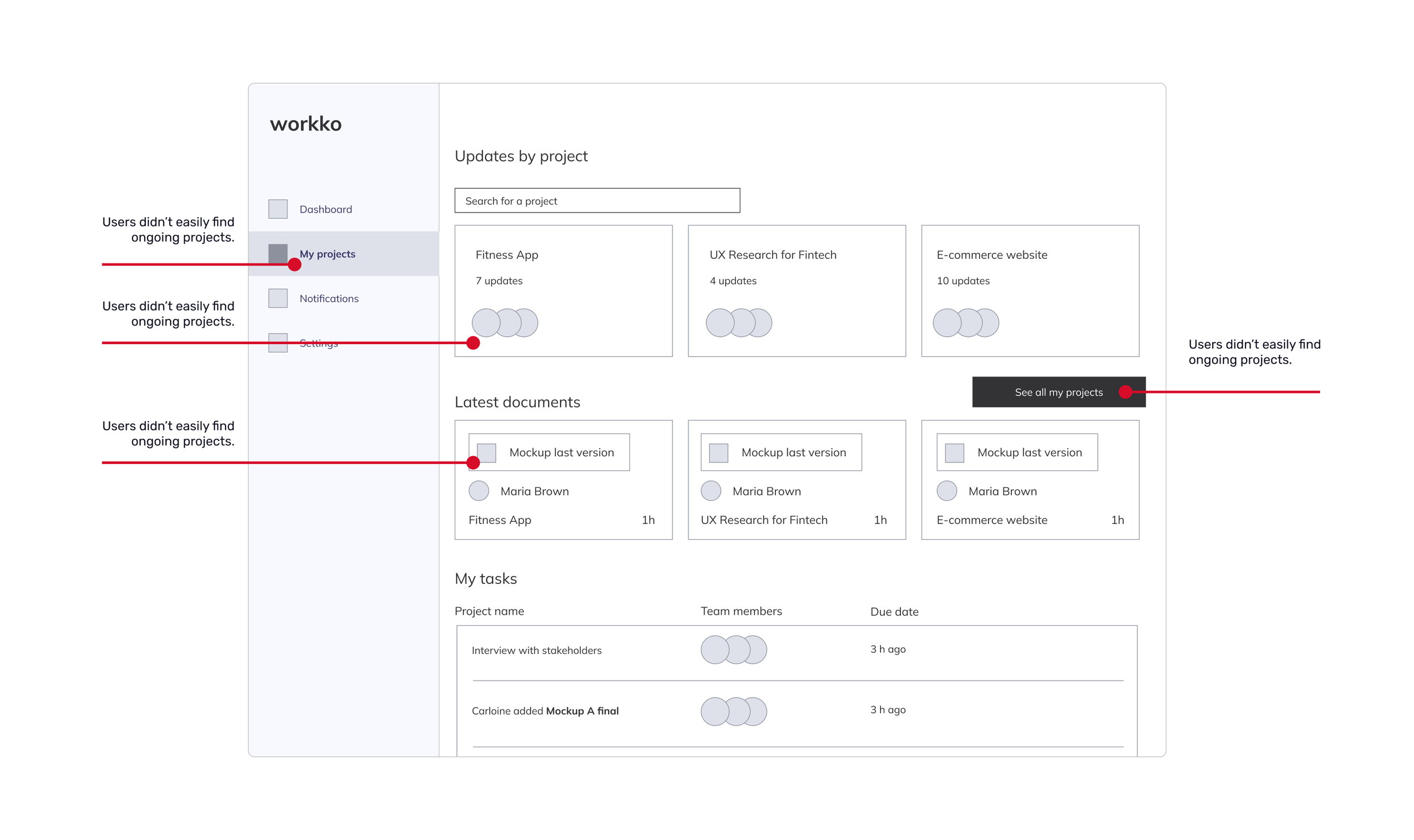Image resolution: width=1414 pixels, height=840 pixels.
Task: Click the My Projects sidebar icon
Action: click(280, 253)
